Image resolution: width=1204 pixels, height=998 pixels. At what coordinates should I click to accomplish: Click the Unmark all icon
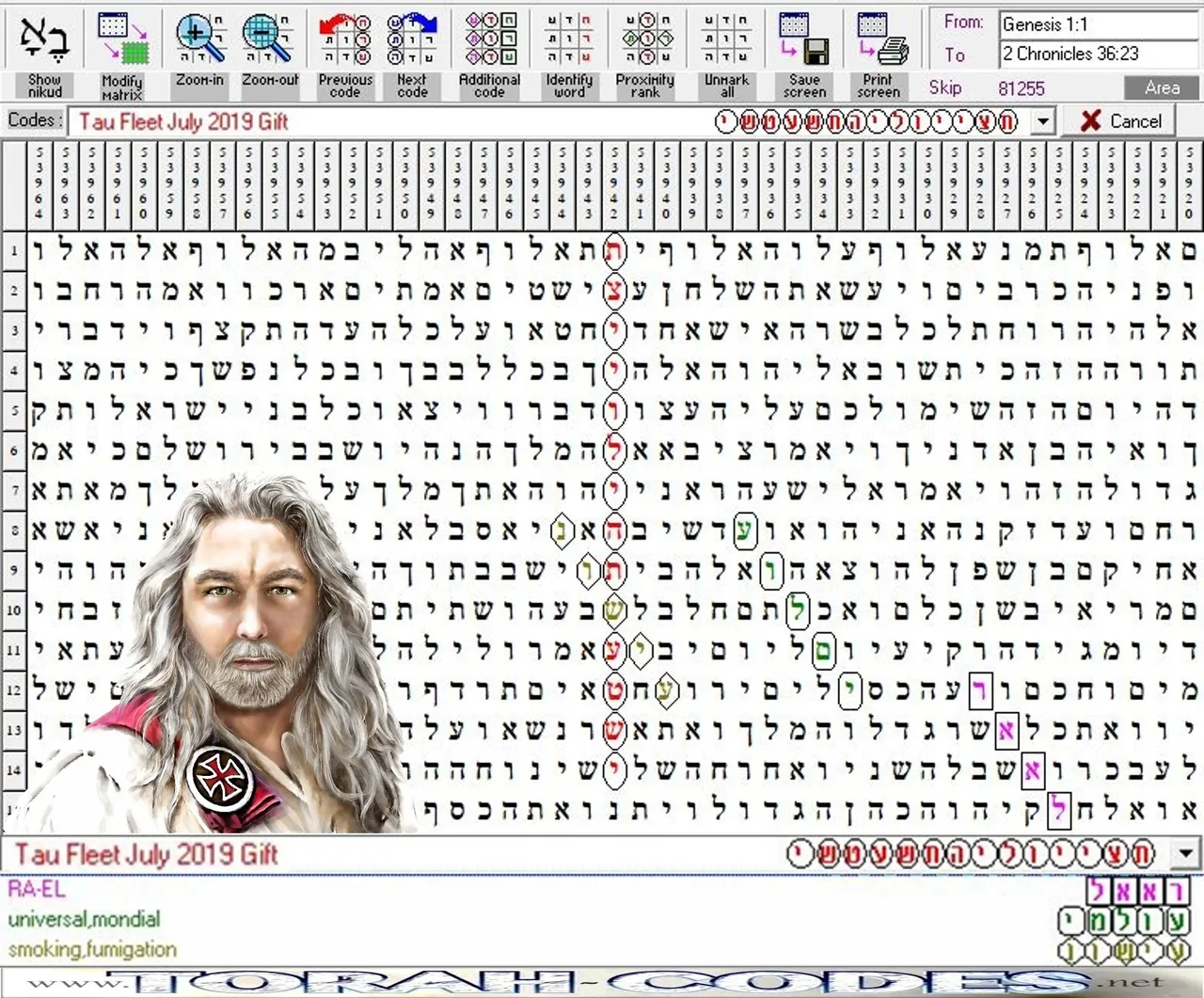[x=726, y=38]
